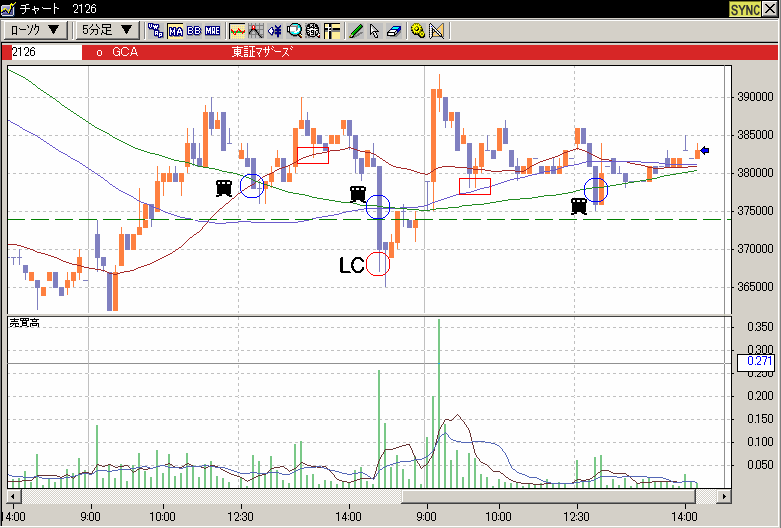Toggle the MA moving average indicator
This screenshot has height=528, width=781.
(175, 31)
